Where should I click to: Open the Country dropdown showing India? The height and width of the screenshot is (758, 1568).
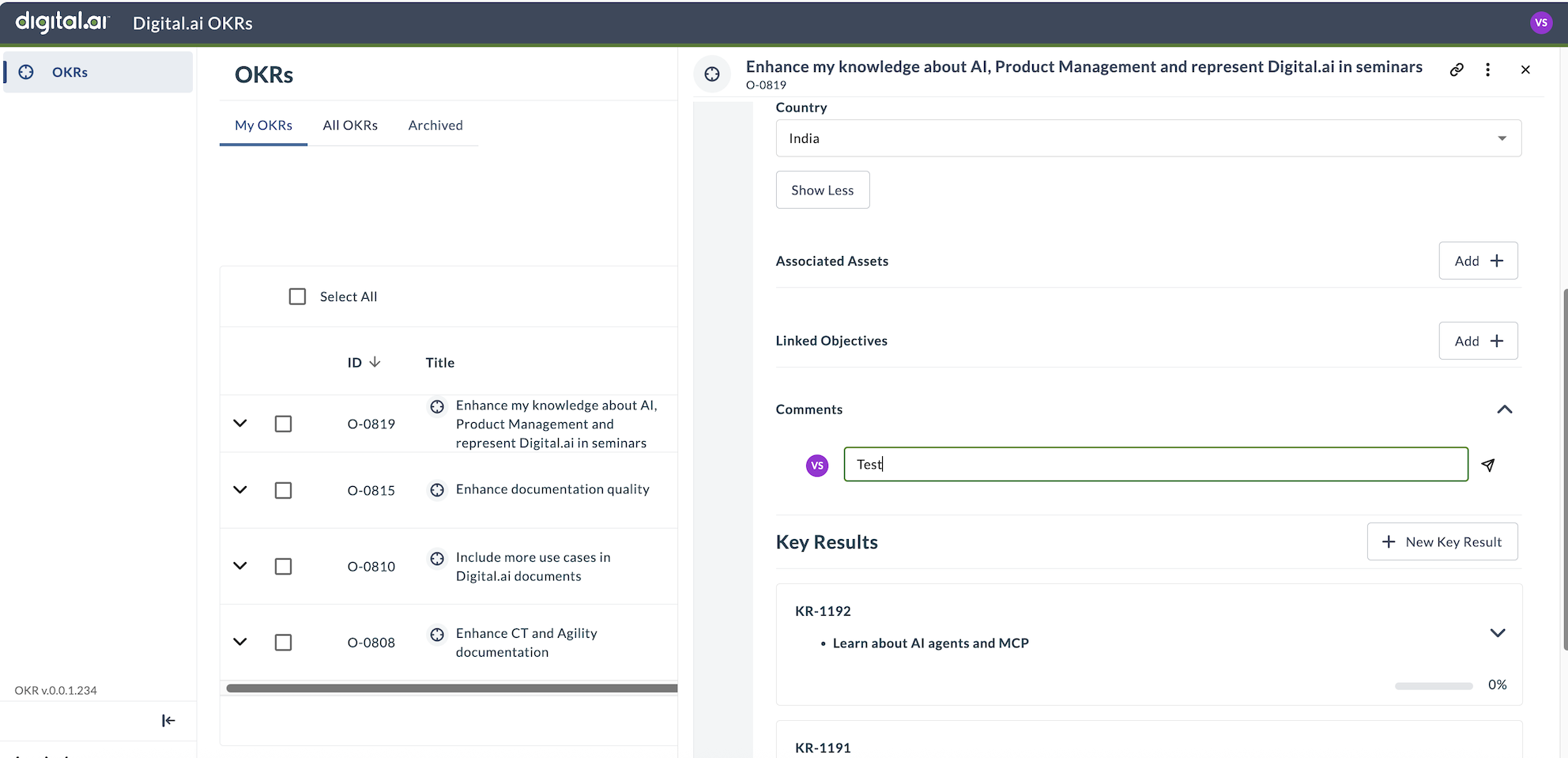pos(1148,138)
